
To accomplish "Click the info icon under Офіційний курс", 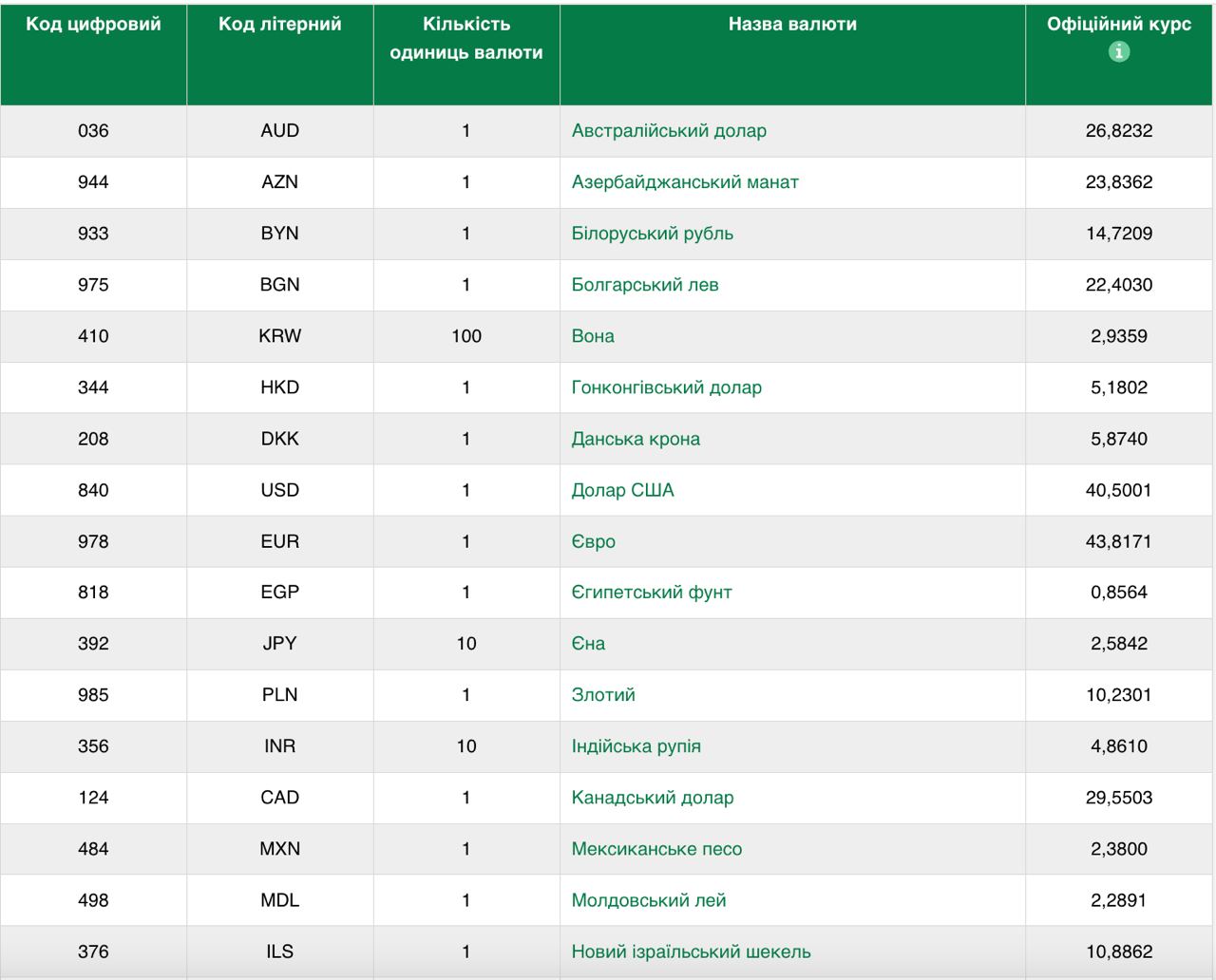I will pyautogui.click(x=1118, y=52).
